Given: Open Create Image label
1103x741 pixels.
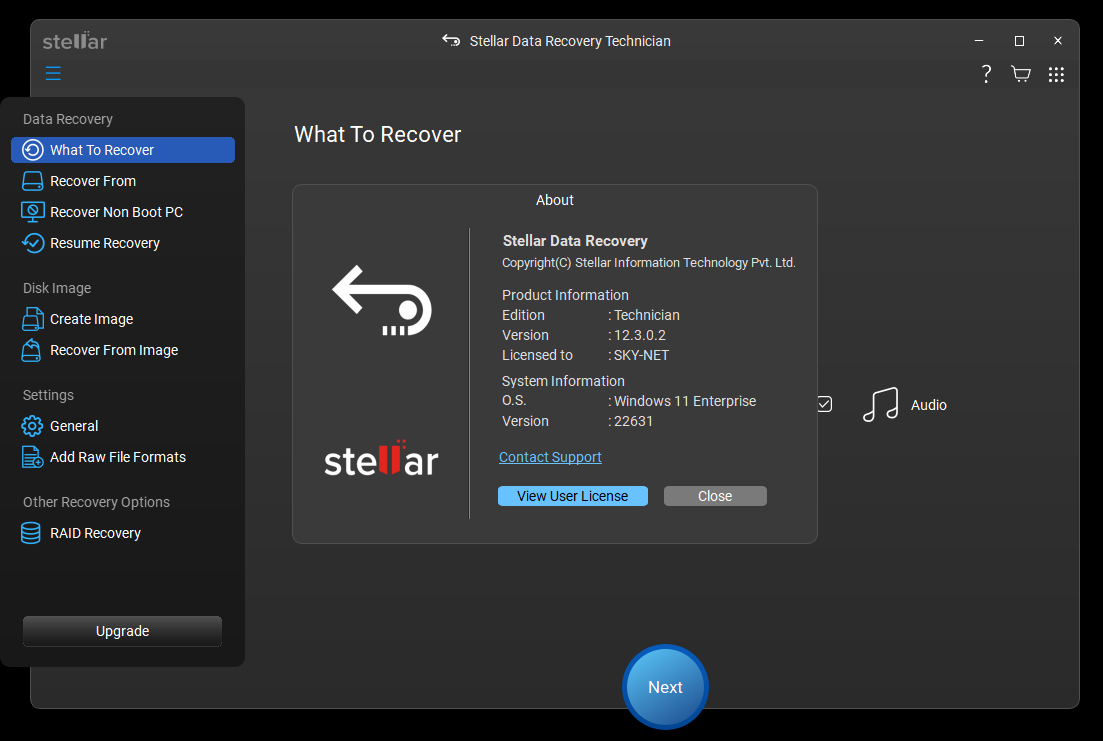Looking at the screenshot, I should (91, 319).
